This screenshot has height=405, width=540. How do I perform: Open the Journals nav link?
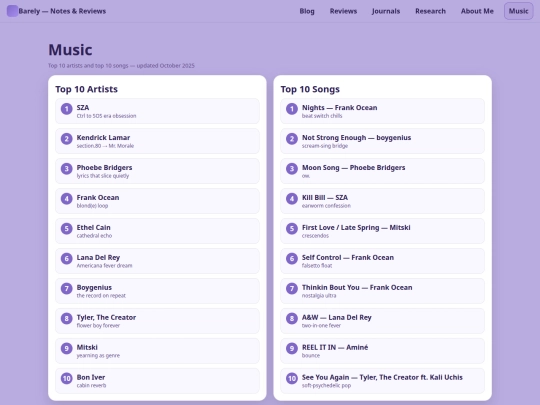[x=386, y=11]
